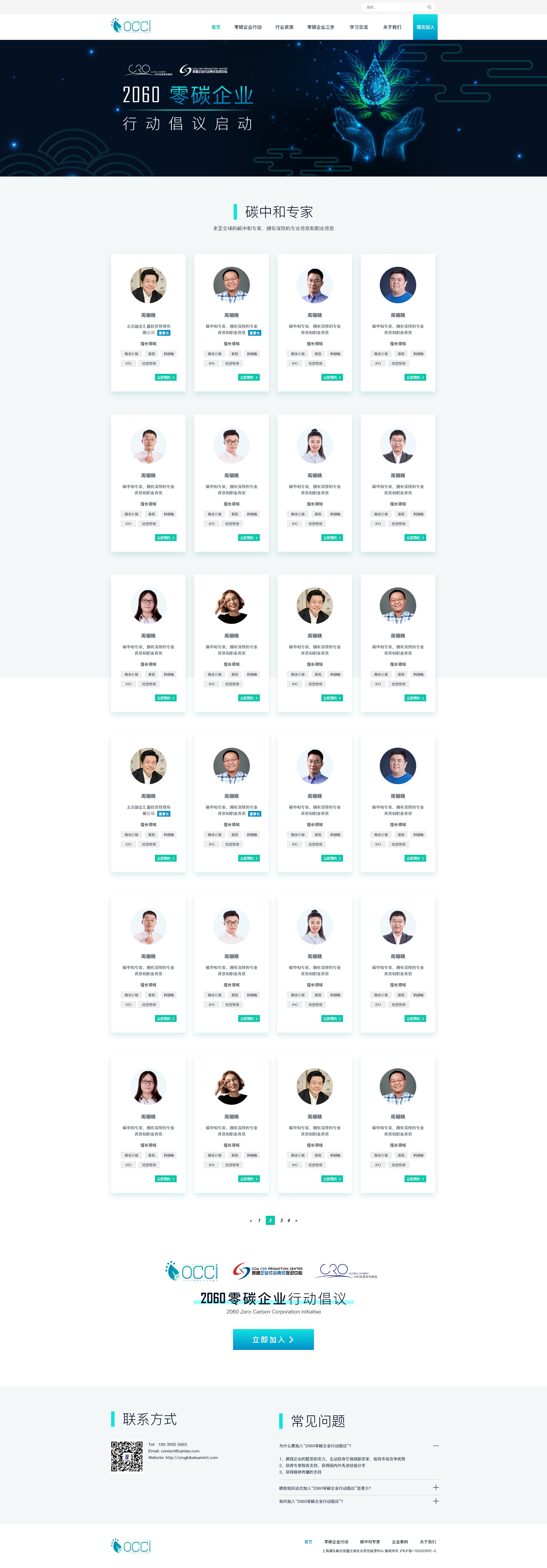
Task: Open the 零碳企业行动 menu item in the header
Action: point(248,27)
